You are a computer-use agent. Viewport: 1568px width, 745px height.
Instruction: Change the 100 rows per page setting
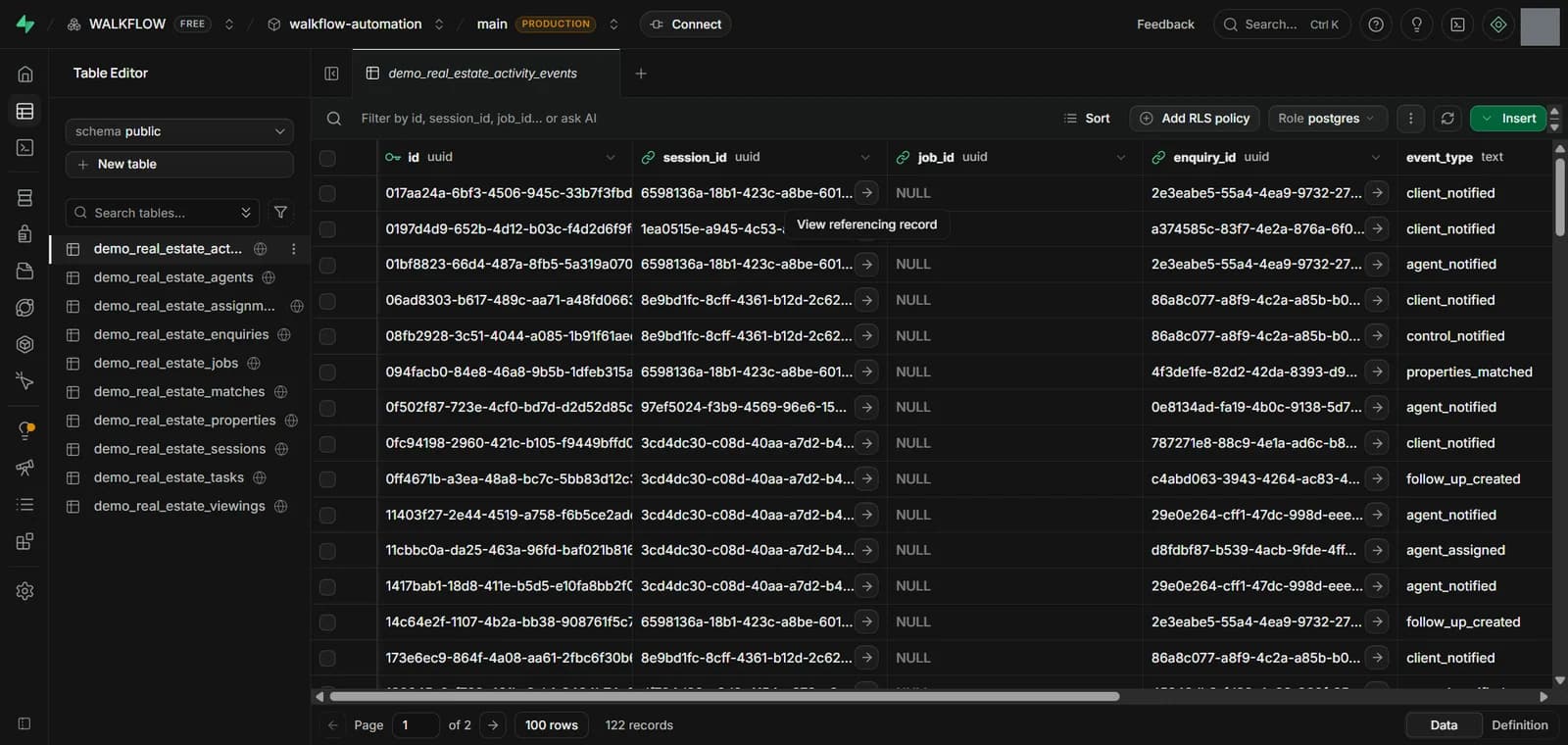552,725
